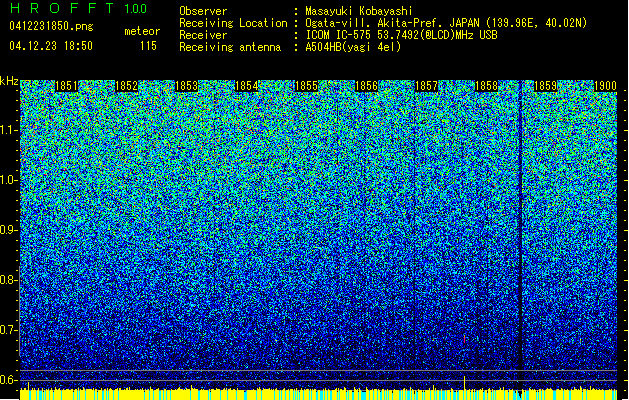Image resolution: width=629 pixels, height=400 pixels.
Task: Click the 0.9 kHz axis label
Action: click(8, 230)
